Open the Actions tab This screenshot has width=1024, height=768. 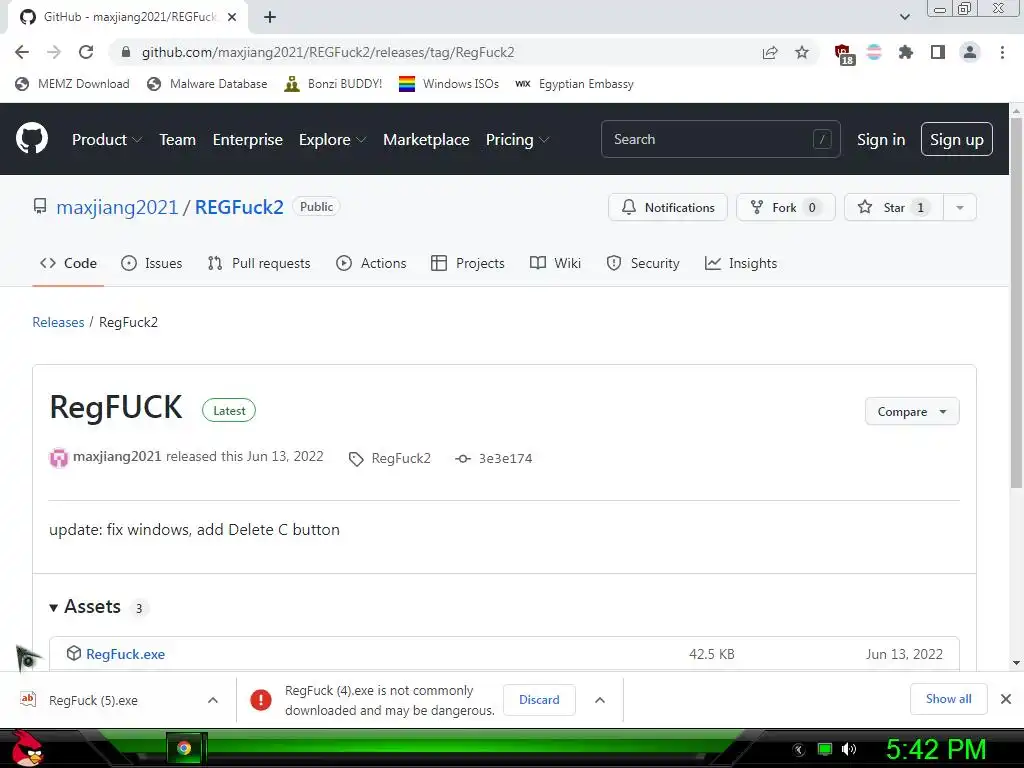pyautogui.click(x=371, y=263)
